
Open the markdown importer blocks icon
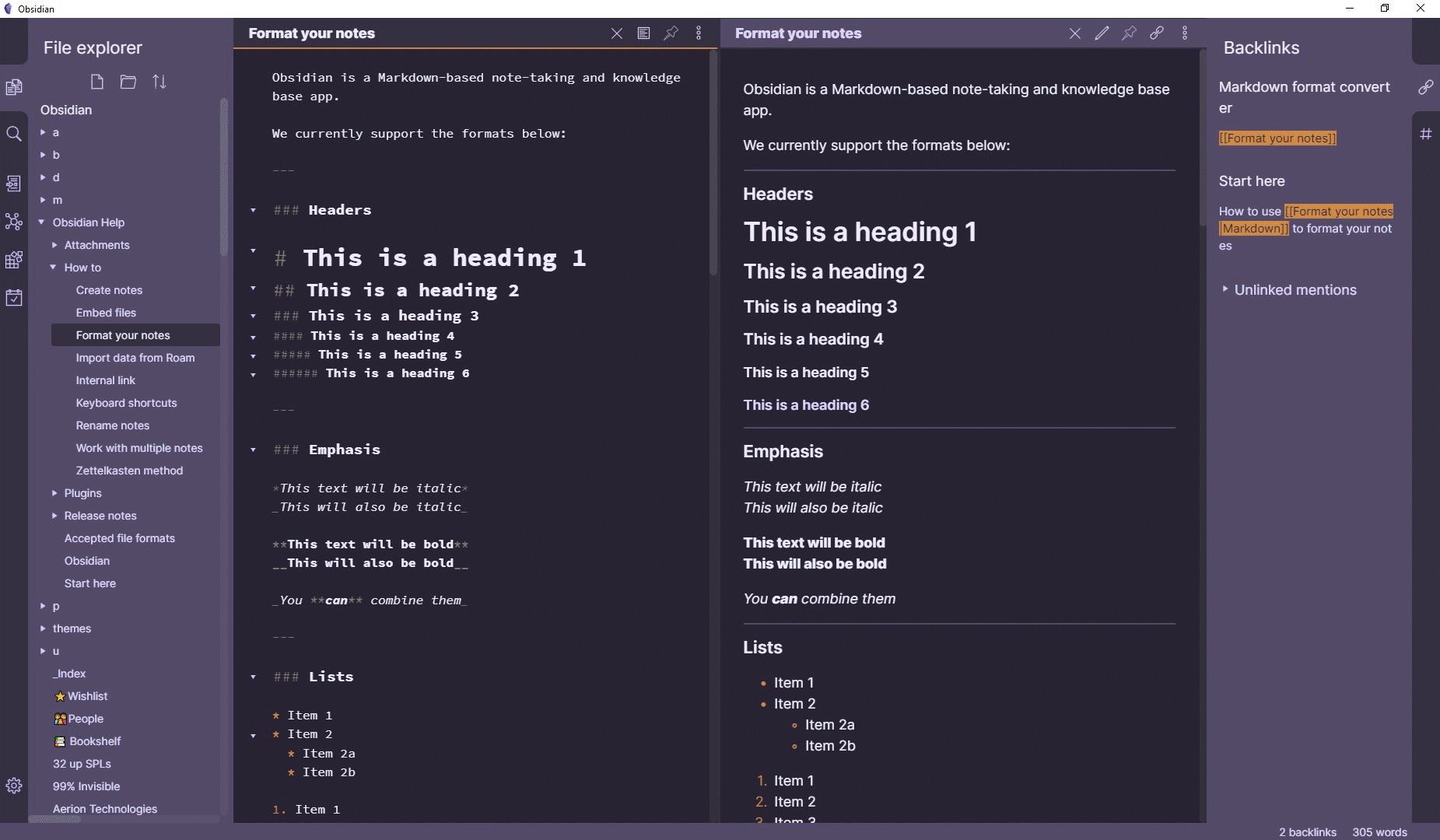[14, 260]
